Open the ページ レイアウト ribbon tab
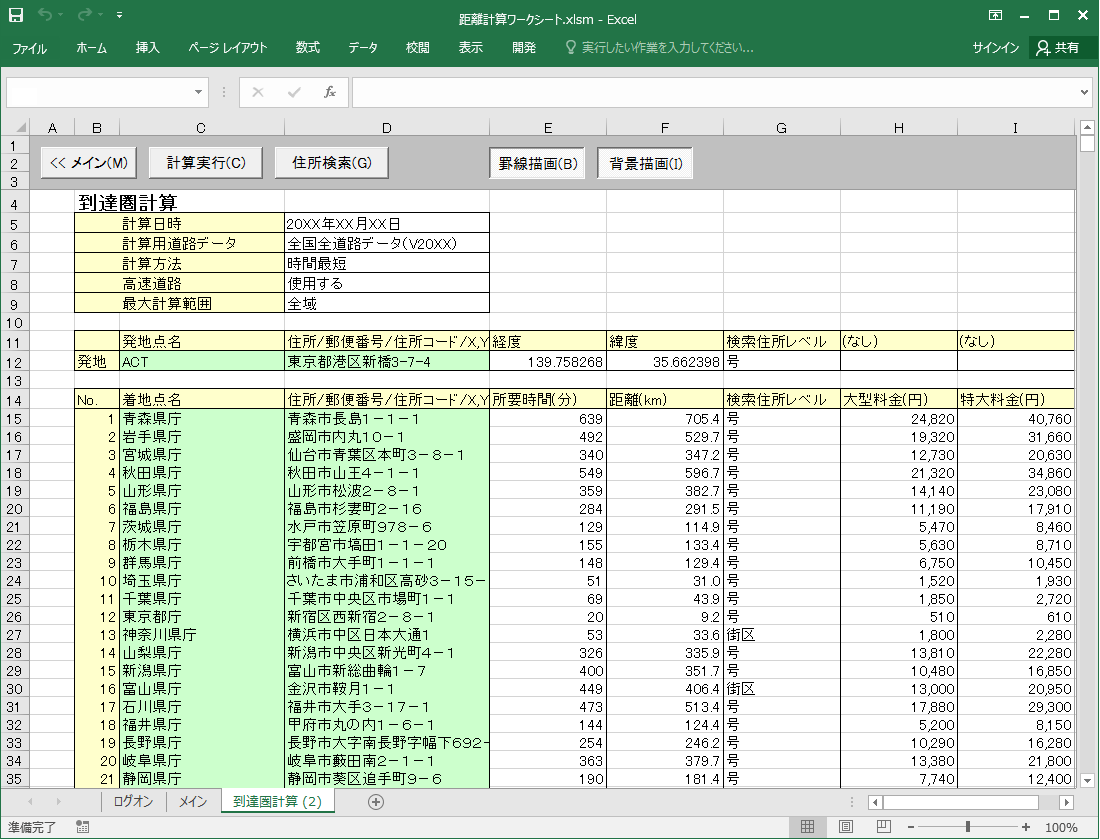This screenshot has height=840, width=1100. (x=227, y=48)
